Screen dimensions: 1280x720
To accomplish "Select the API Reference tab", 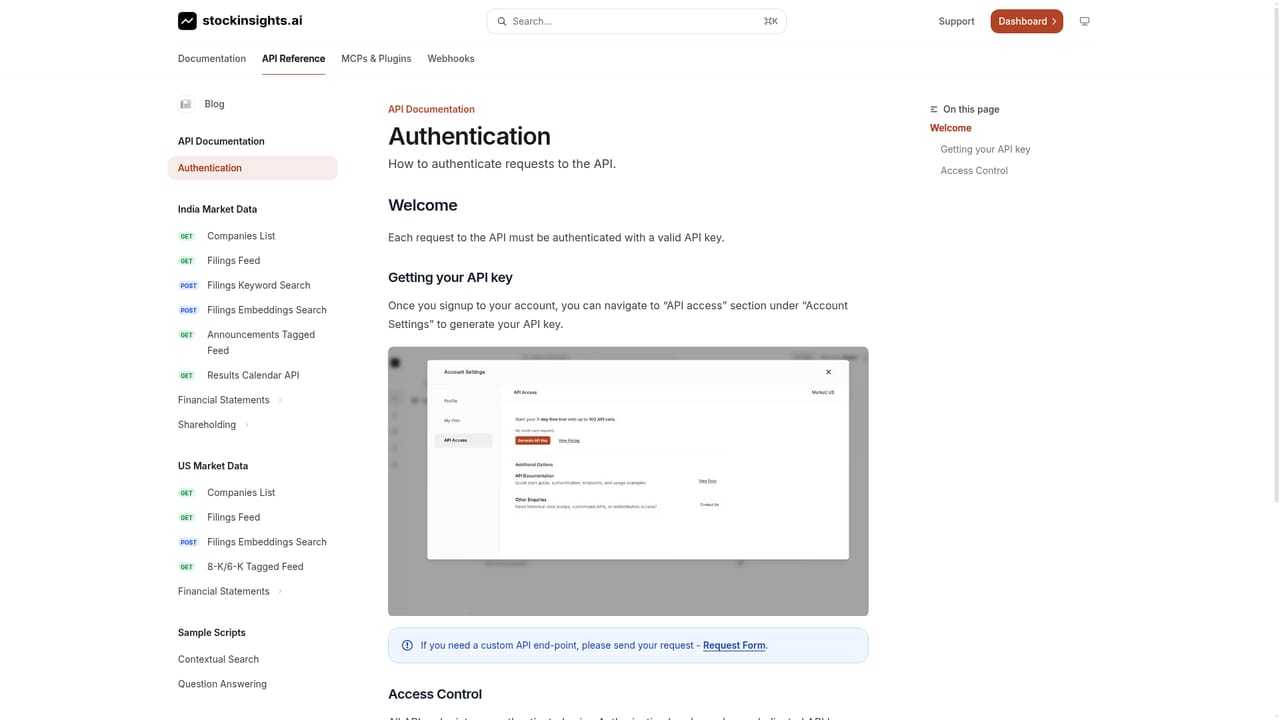I will (x=293, y=59).
